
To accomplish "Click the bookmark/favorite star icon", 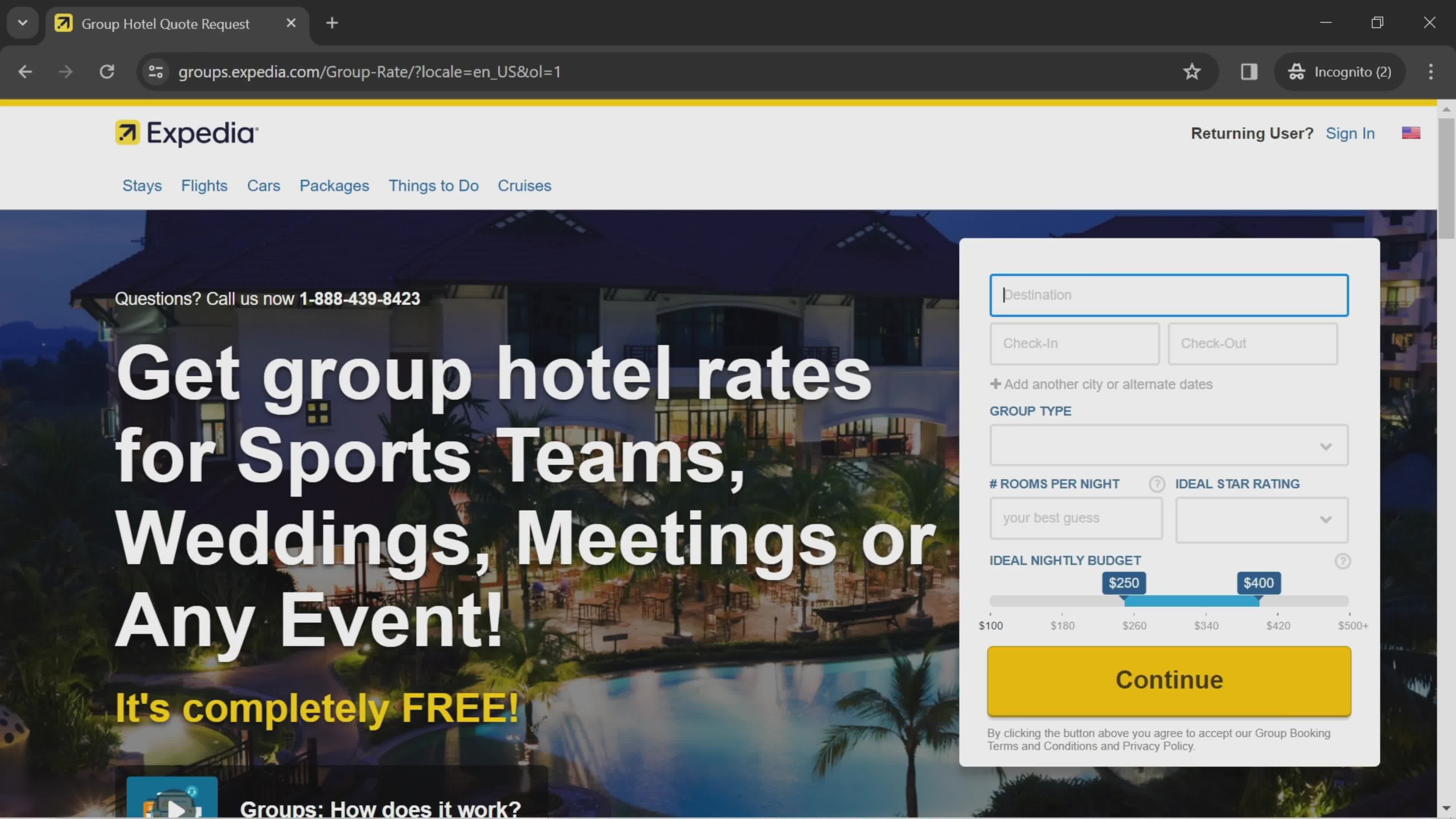I will coord(1192,71).
